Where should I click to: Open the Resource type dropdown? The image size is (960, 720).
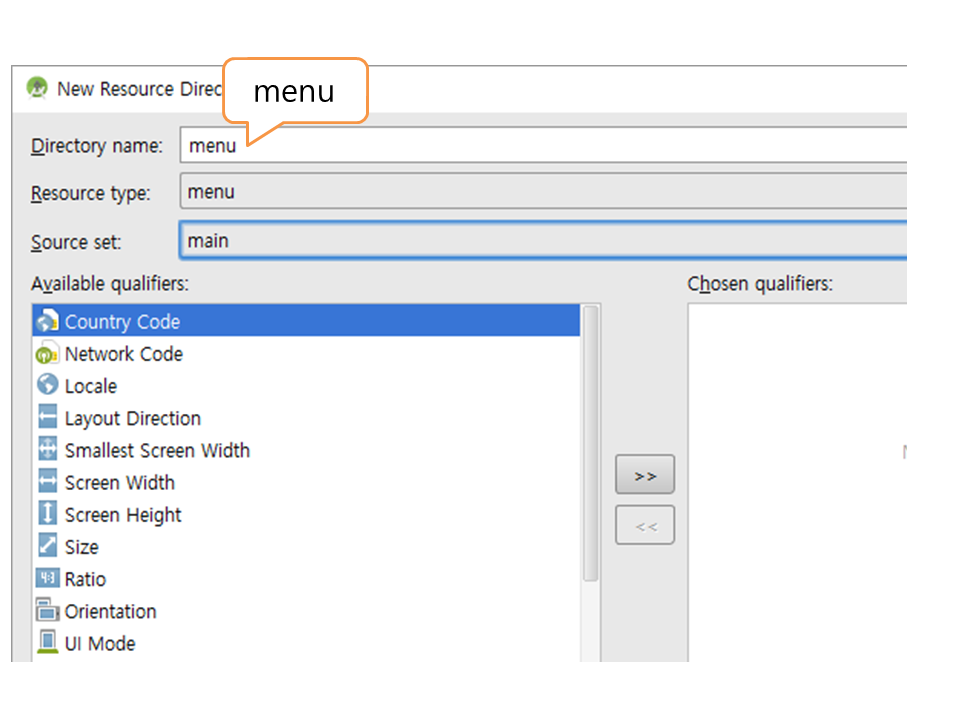[542, 192]
